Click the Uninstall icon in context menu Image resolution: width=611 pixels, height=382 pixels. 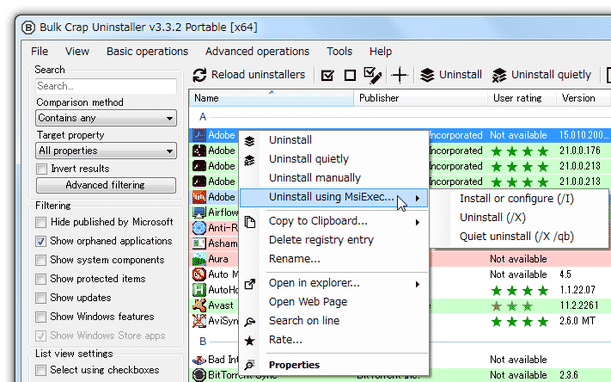click(x=249, y=141)
